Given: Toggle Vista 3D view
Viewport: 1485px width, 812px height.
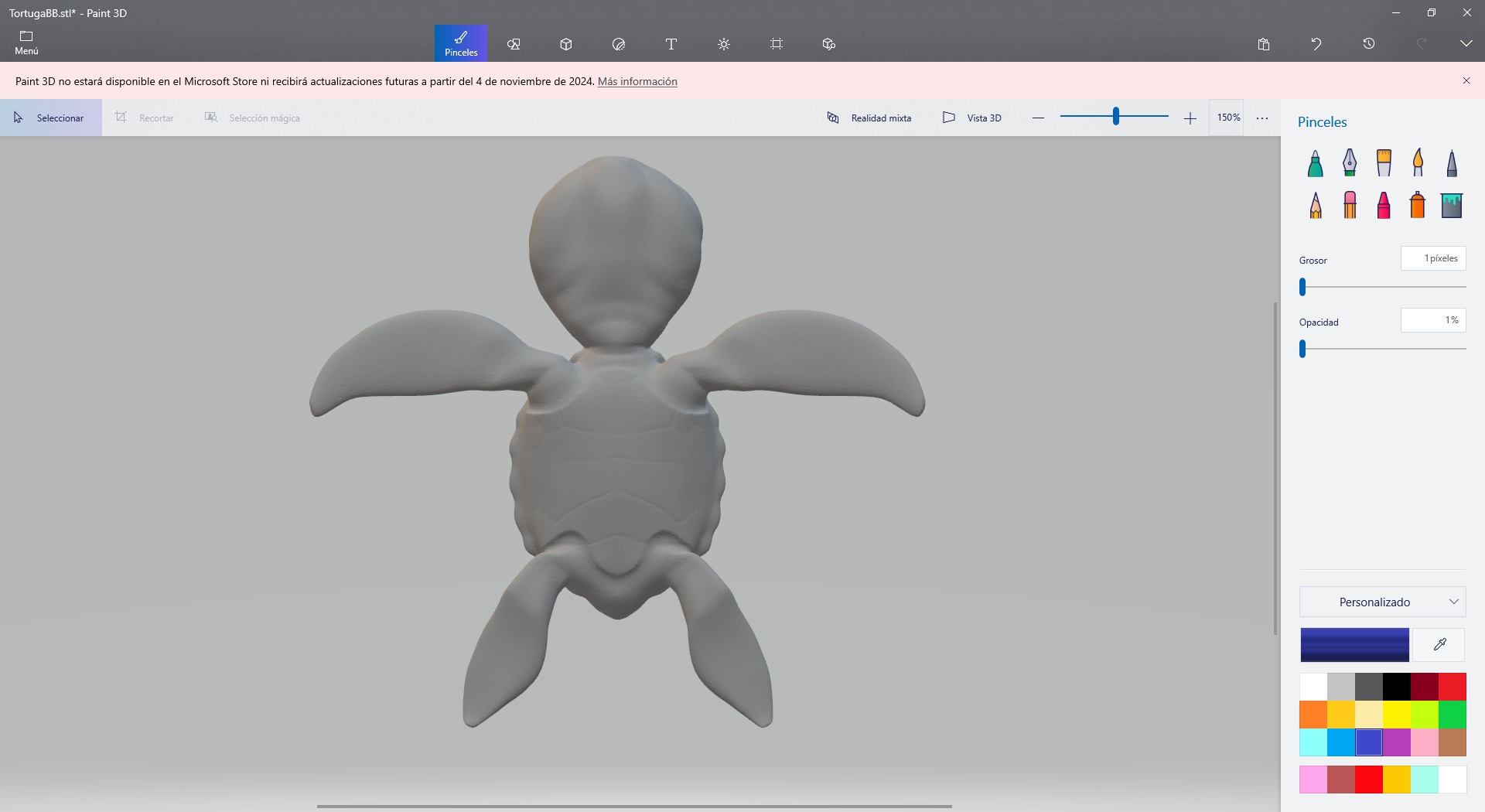Looking at the screenshot, I should [972, 118].
